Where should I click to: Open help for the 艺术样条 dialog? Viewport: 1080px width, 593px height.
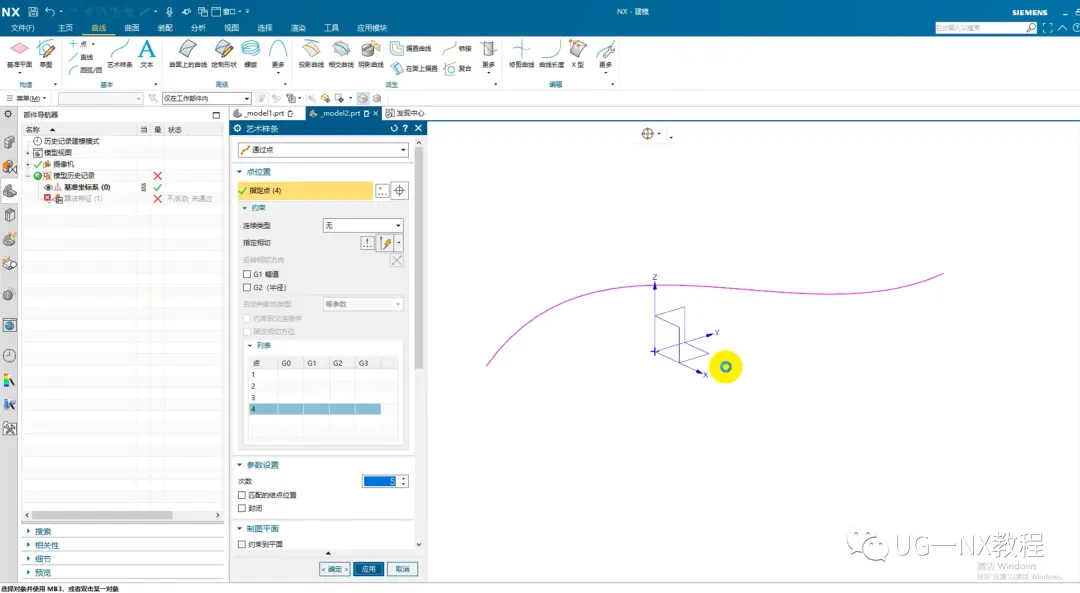click(405, 128)
